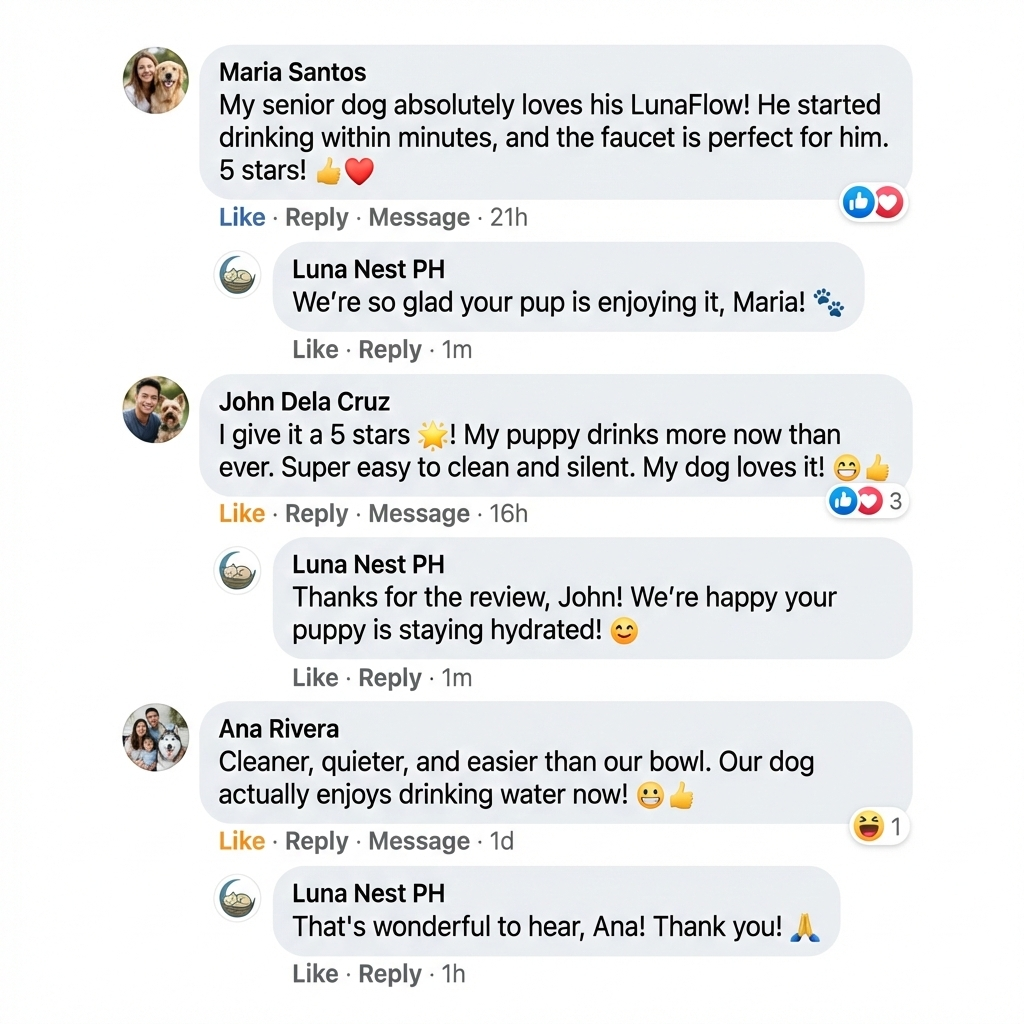The image size is (1024, 1024).
Task: Open Maria Santos's profile picture
Action: [156, 81]
